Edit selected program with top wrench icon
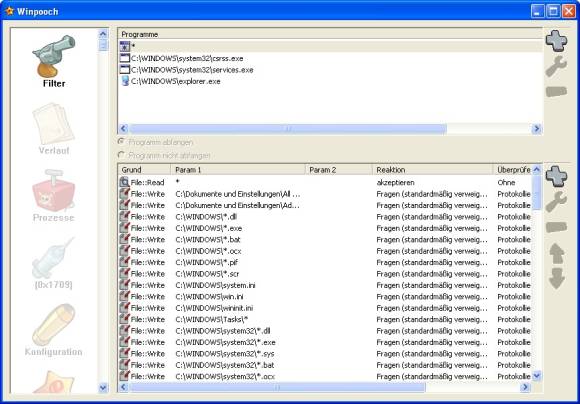This screenshot has width=580, height=404. [x=556, y=66]
